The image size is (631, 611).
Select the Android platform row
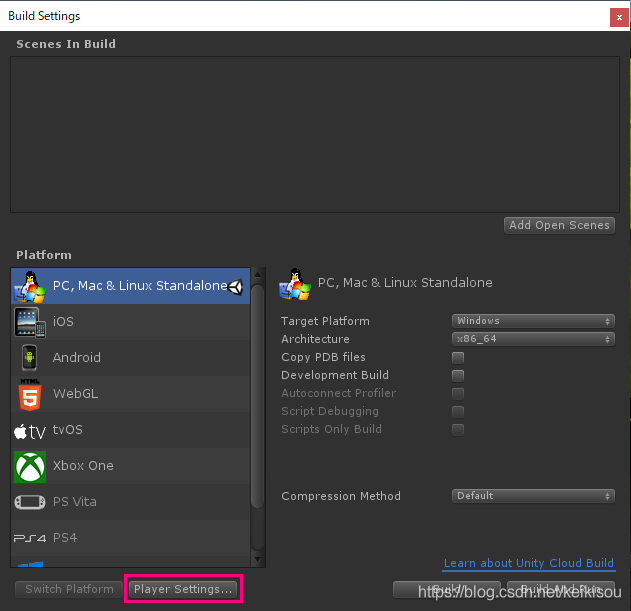[130, 358]
